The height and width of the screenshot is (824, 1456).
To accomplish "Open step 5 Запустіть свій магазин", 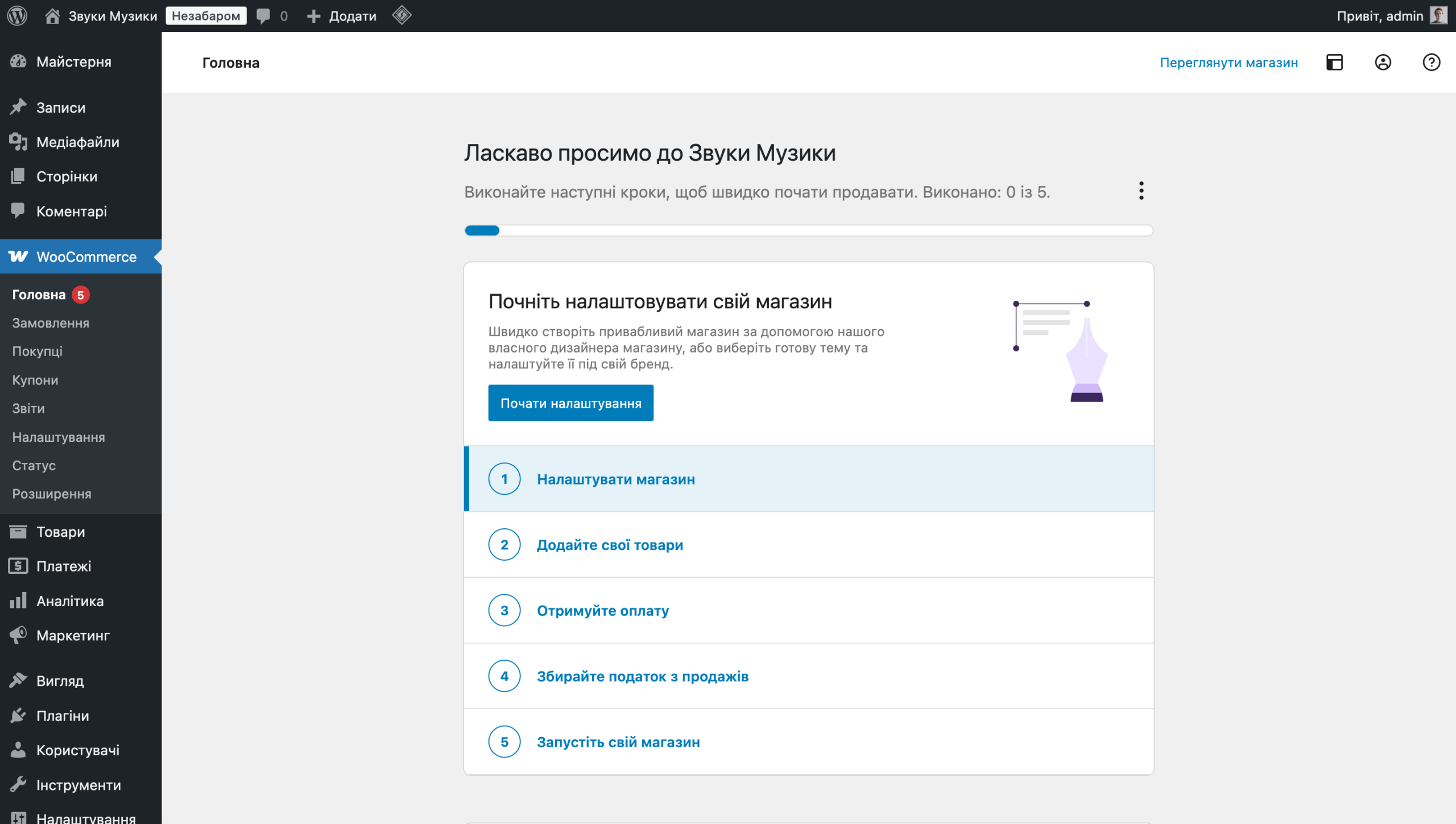I will tap(809, 742).
